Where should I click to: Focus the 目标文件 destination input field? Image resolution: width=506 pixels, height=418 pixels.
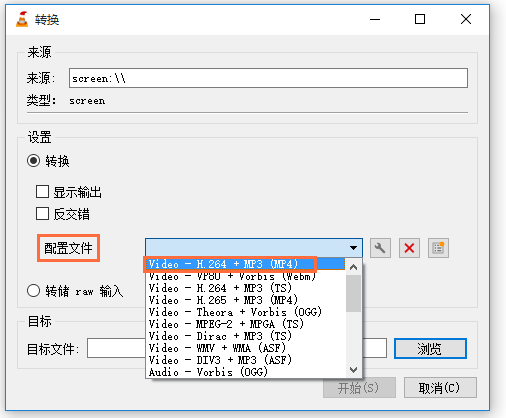pyautogui.click(x=237, y=348)
